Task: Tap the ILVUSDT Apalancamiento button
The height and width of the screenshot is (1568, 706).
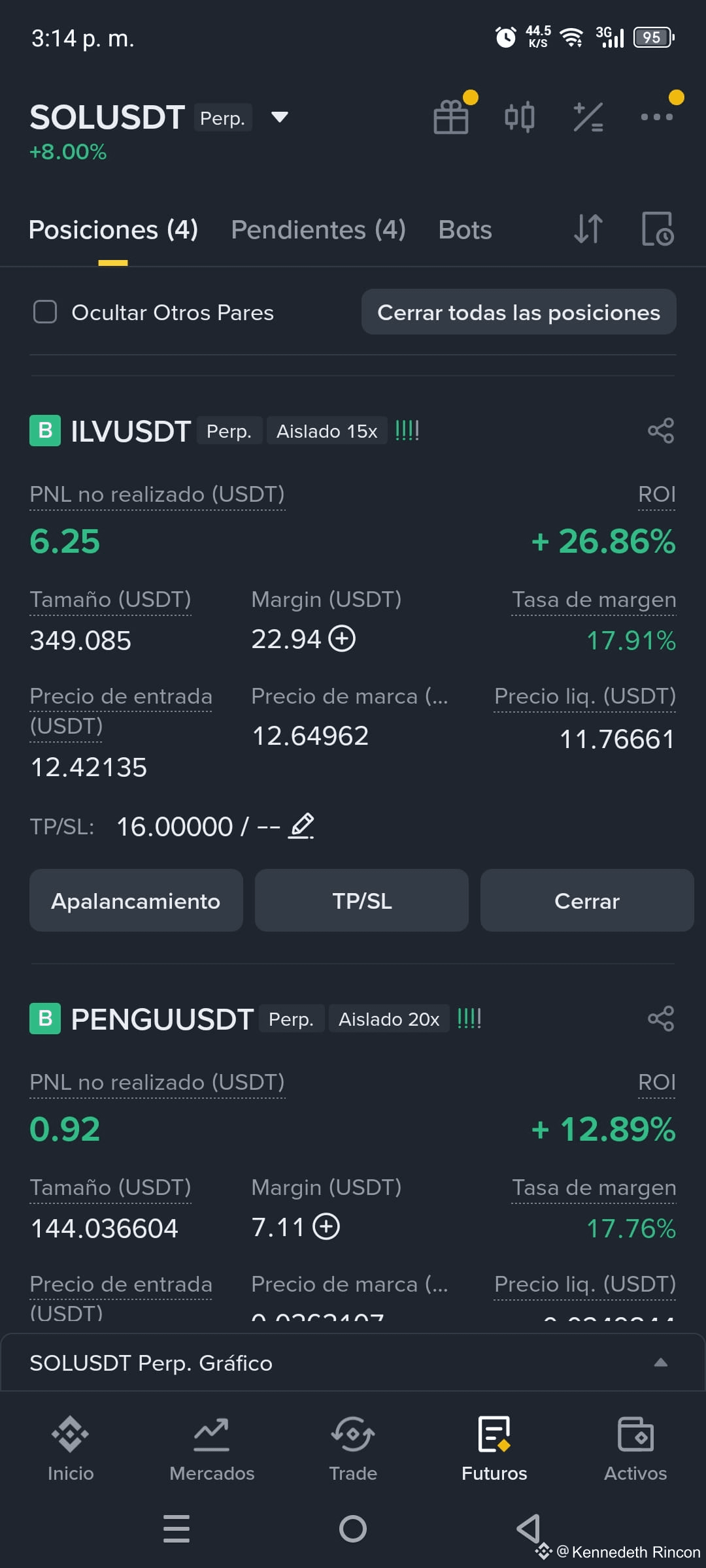Action: click(136, 900)
